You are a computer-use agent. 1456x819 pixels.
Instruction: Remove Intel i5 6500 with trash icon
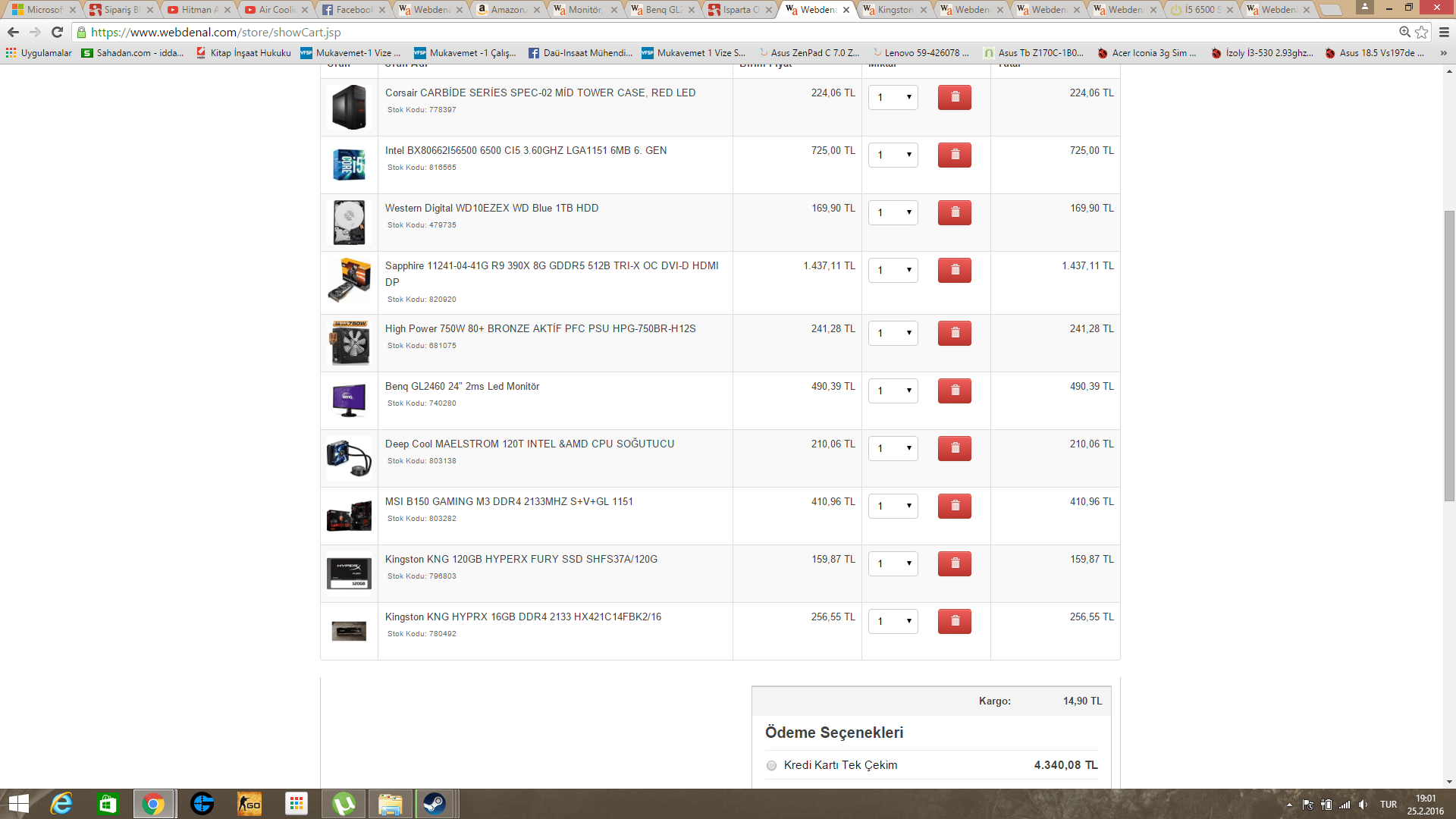coord(954,155)
